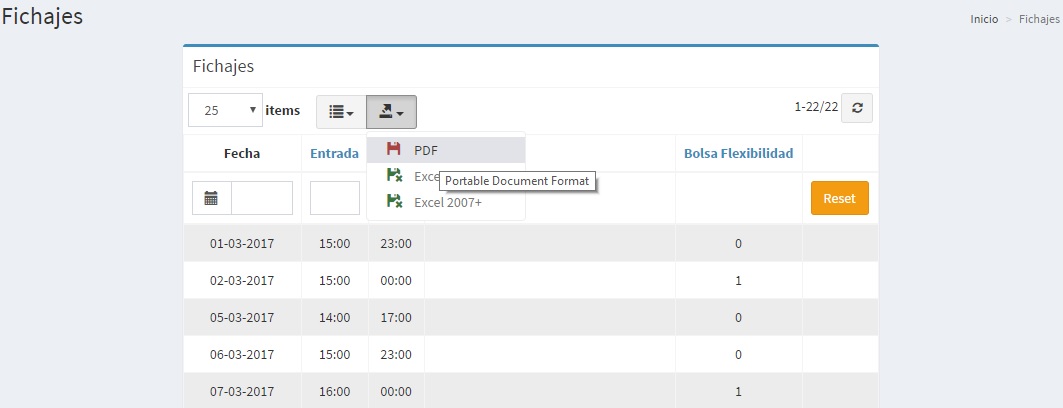Collapse the export dropdown button

pyautogui.click(x=391, y=112)
